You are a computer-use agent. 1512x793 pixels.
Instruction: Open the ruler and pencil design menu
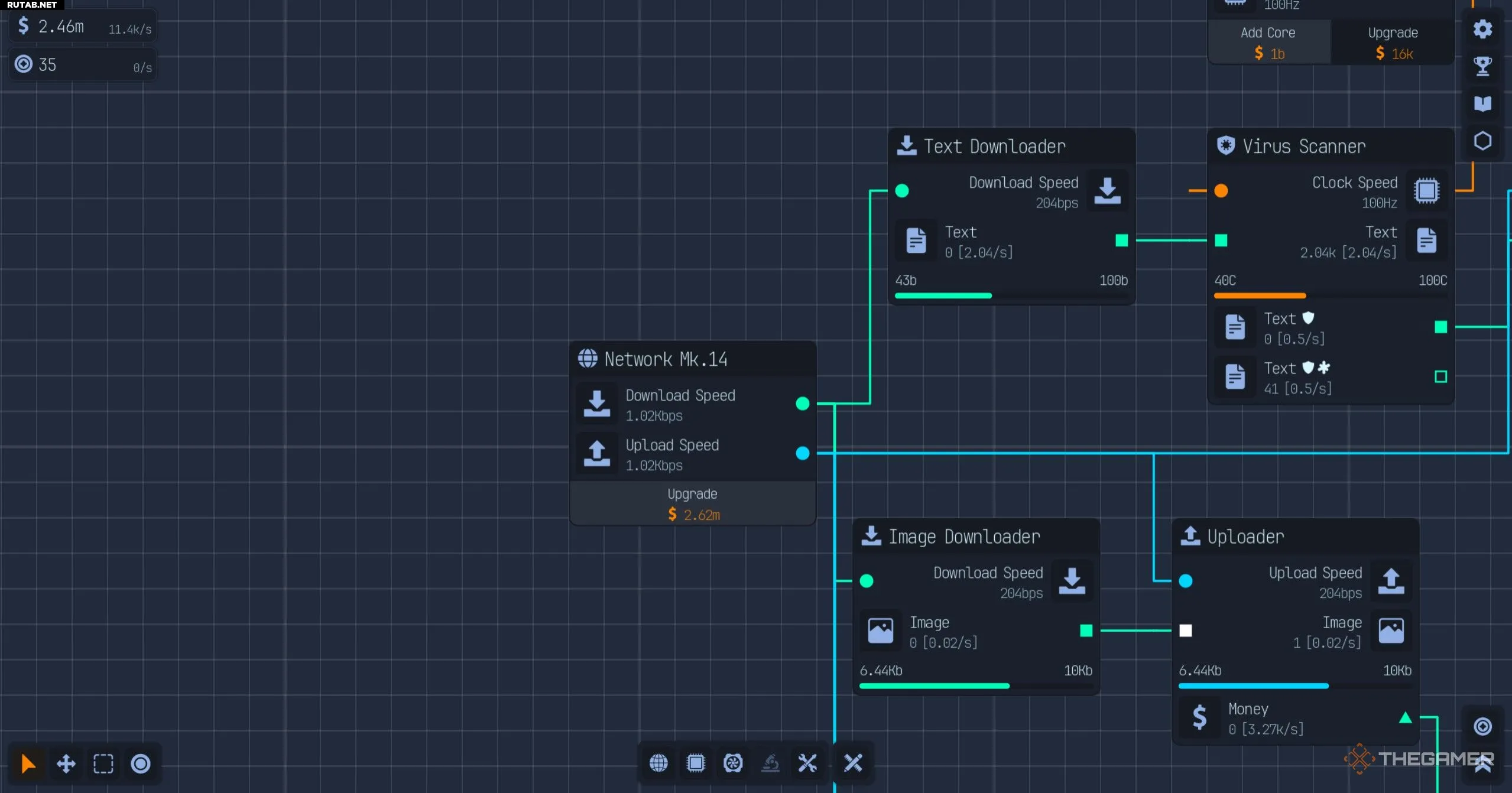click(853, 763)
